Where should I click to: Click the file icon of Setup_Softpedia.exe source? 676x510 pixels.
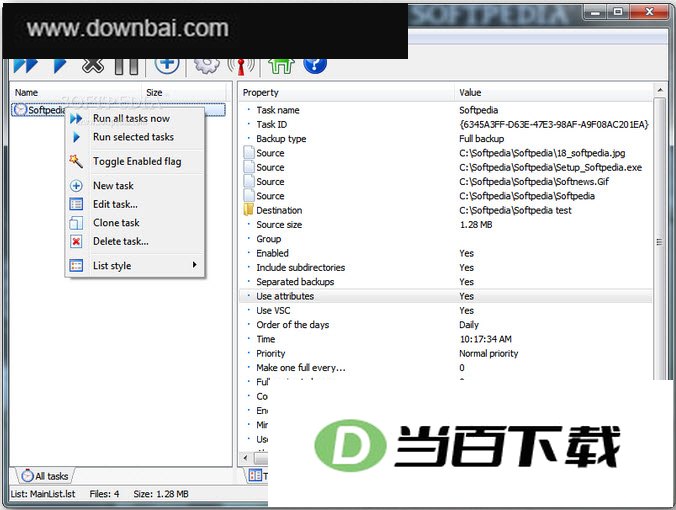249,167
